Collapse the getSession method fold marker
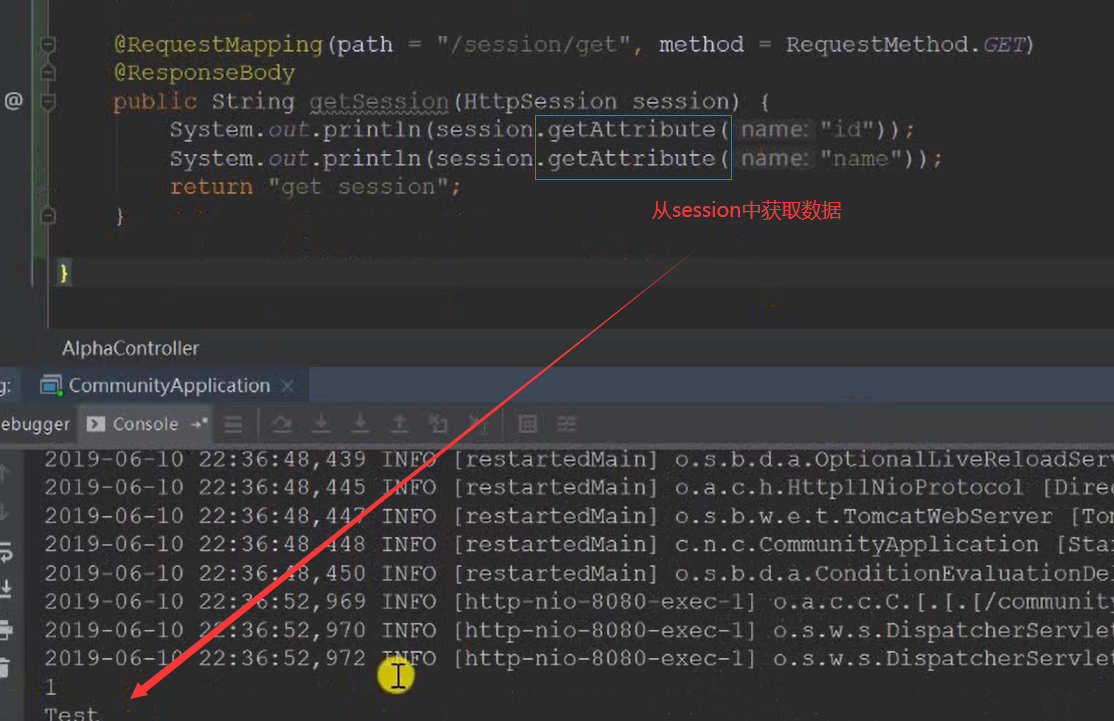1114x721 pixels. (48, 102)
